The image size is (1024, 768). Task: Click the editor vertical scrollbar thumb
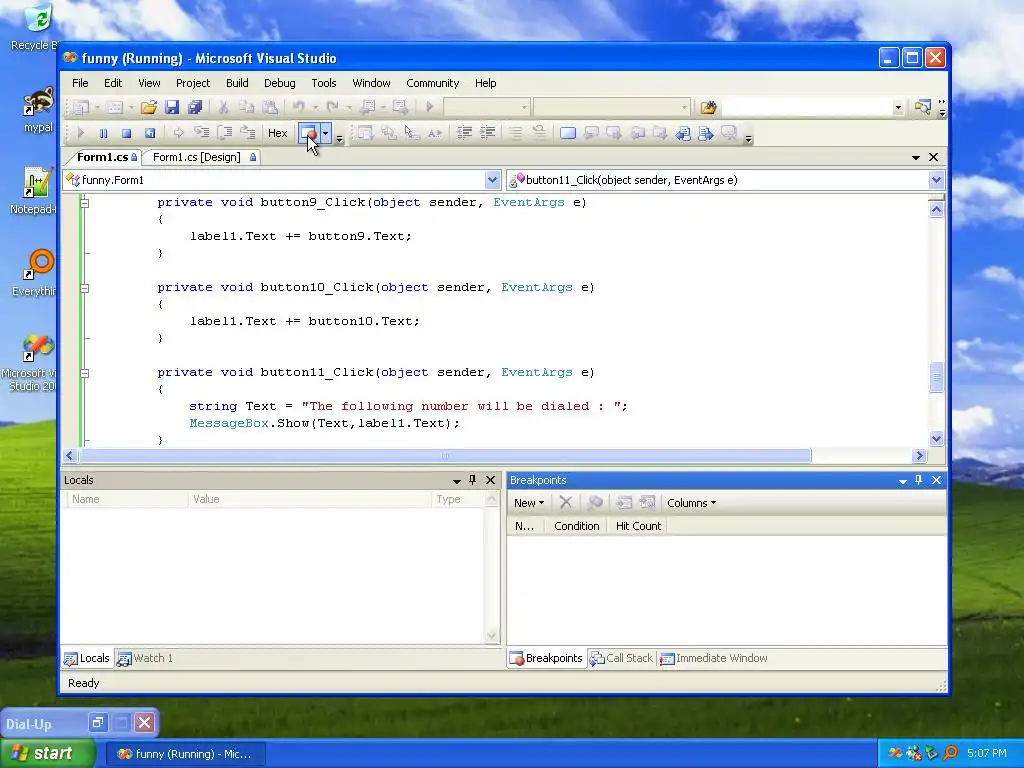[936, 377]
